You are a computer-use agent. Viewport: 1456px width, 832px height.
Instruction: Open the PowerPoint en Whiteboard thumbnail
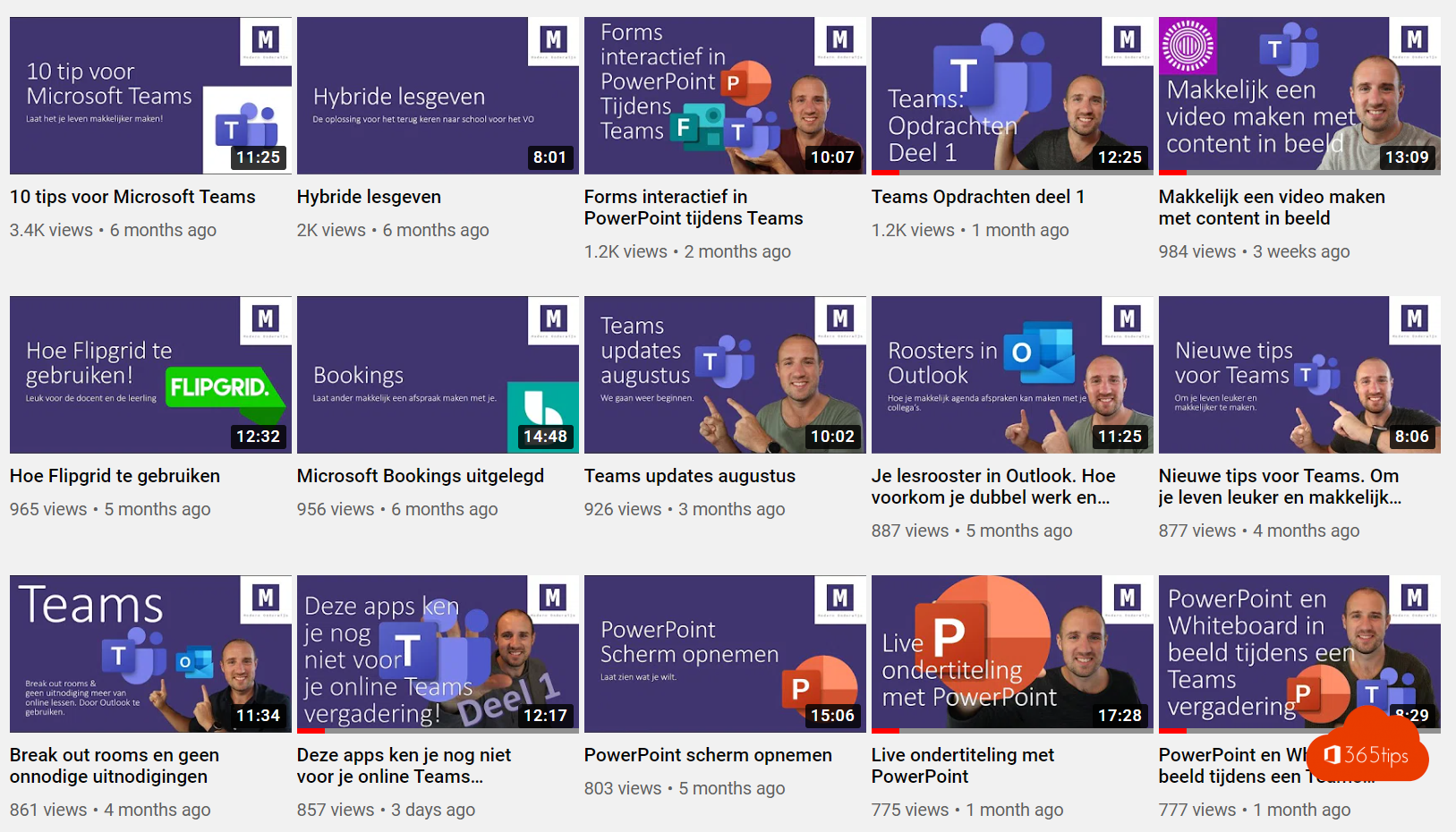[1299, 654]
